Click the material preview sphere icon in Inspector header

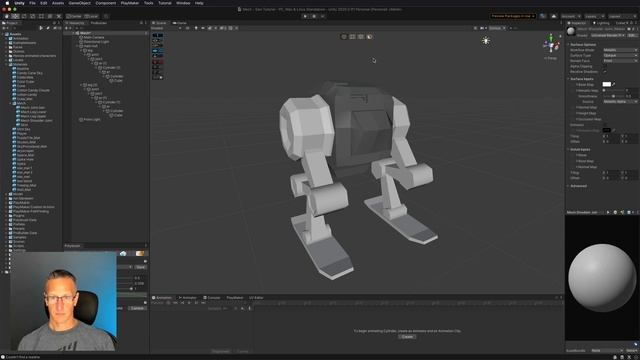[571, 31]
